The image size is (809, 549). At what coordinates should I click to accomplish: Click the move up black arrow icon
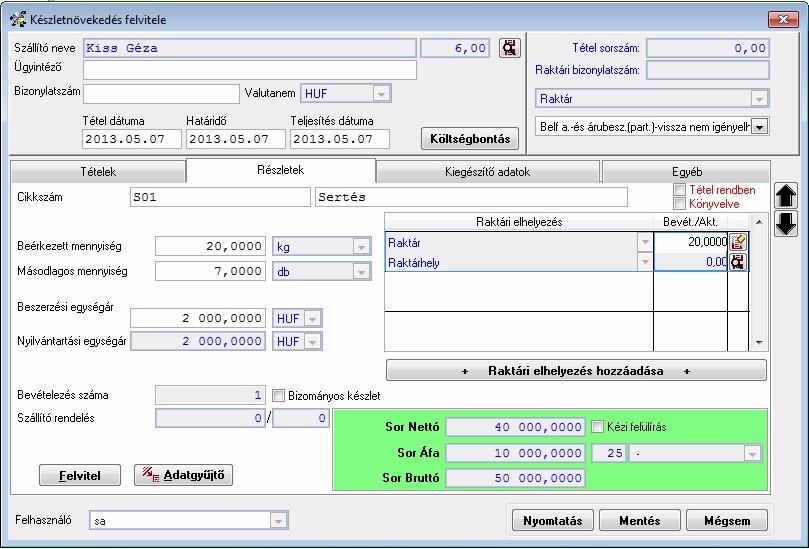785,196
